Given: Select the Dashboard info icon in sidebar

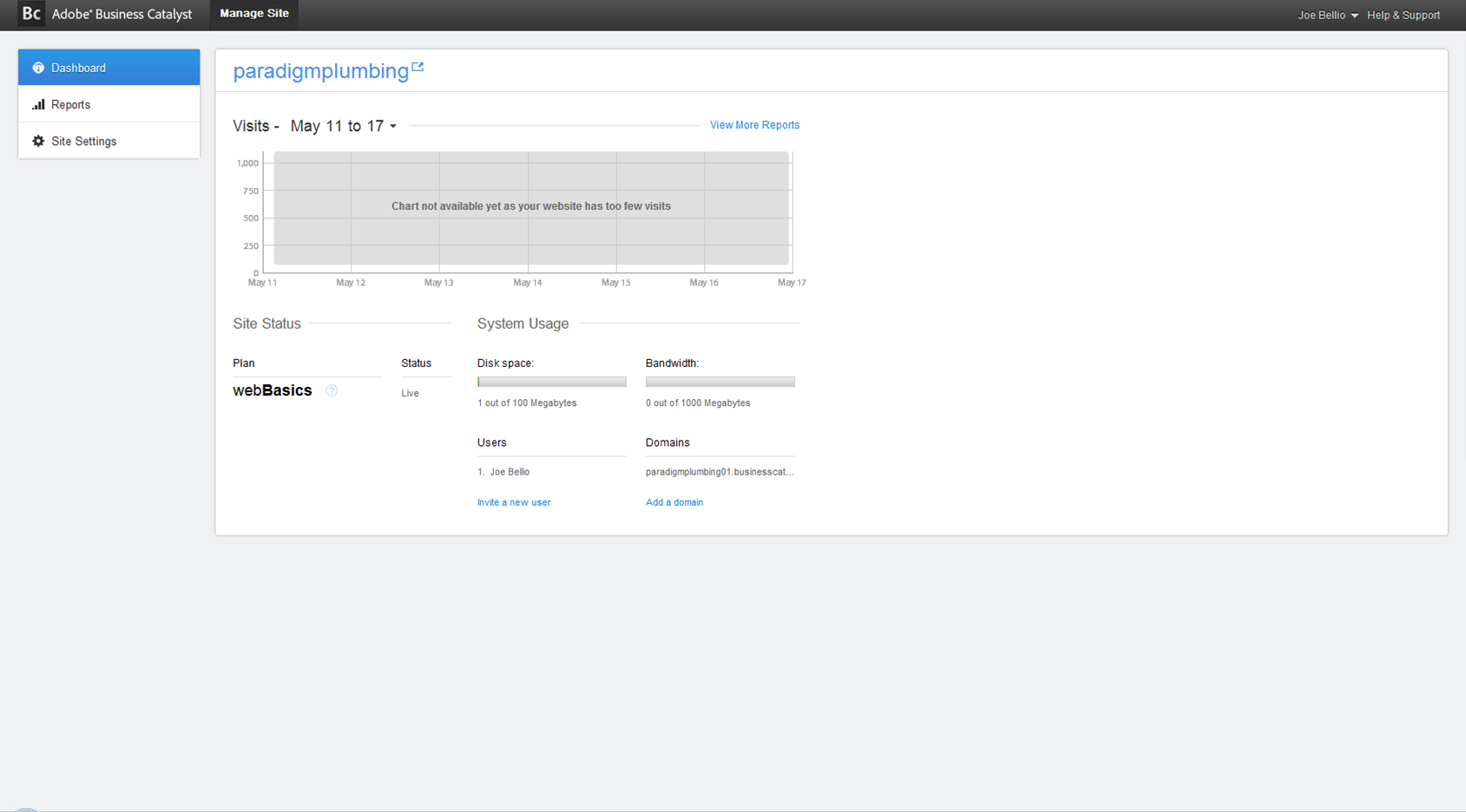Looking at the screenshot, I should [x=38, y=68].
